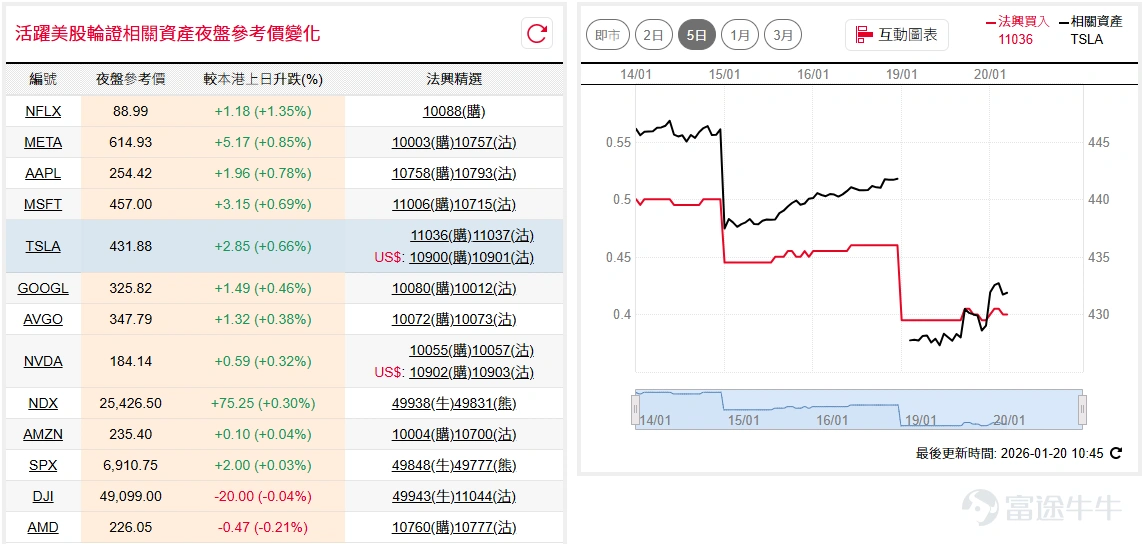Image resolution: width=1142 pixels, height=544 pixels.
Task: Select the 5日 chart range
Action: click(697, 34)
